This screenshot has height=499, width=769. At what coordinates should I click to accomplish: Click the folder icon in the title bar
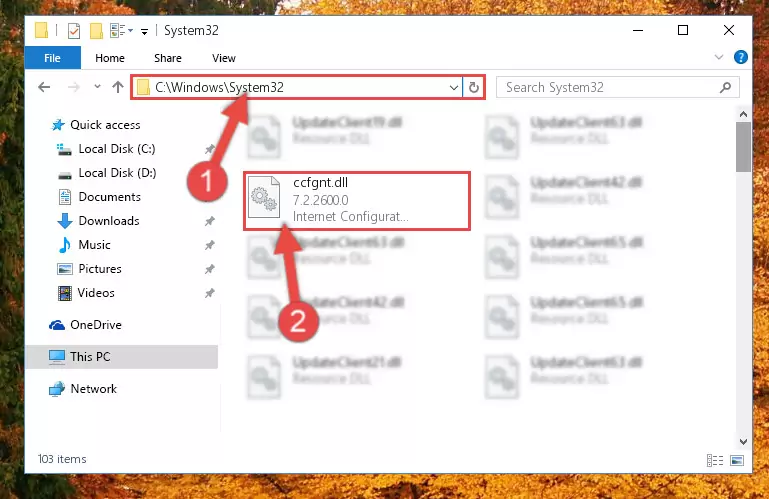point(41,30)
